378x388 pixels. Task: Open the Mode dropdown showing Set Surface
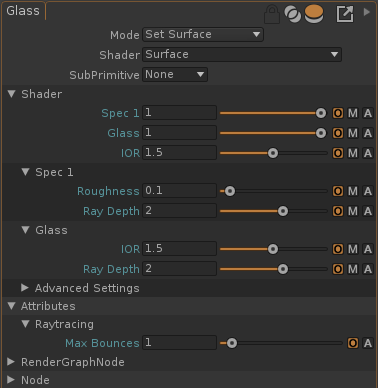[x=203, y=35]
